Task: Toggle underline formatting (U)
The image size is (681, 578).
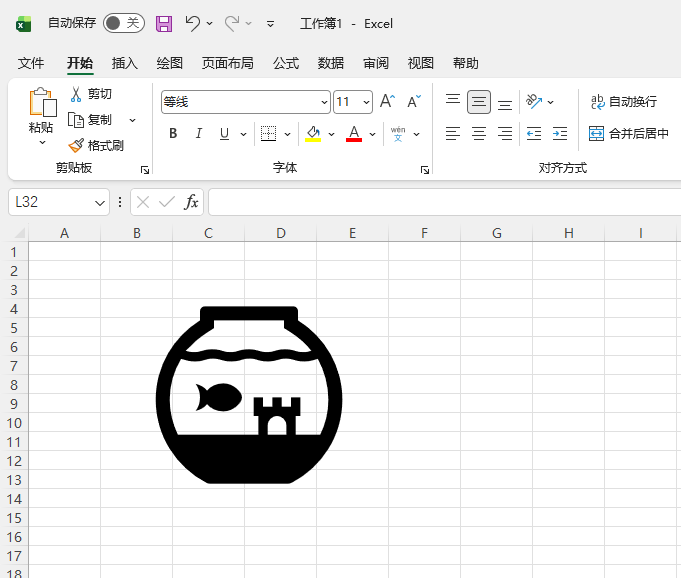Action: tap(225, 134)
